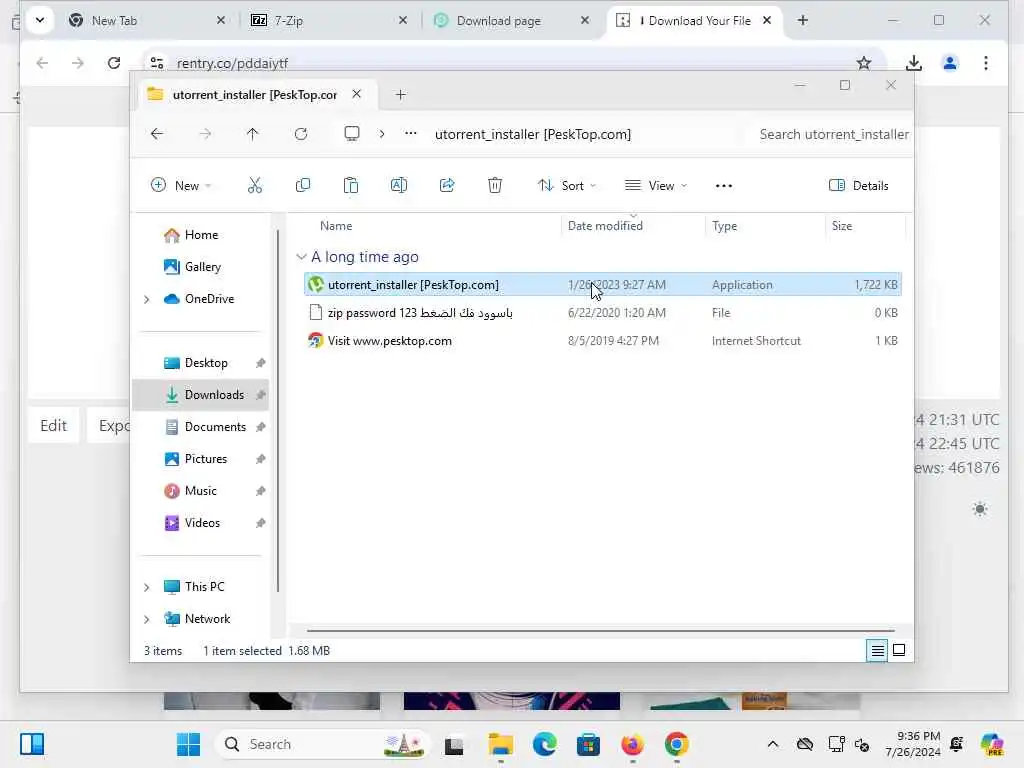Select utorrent_installer [PeskTop.com] application file
1024x768 pixels.
click(603, 285)
